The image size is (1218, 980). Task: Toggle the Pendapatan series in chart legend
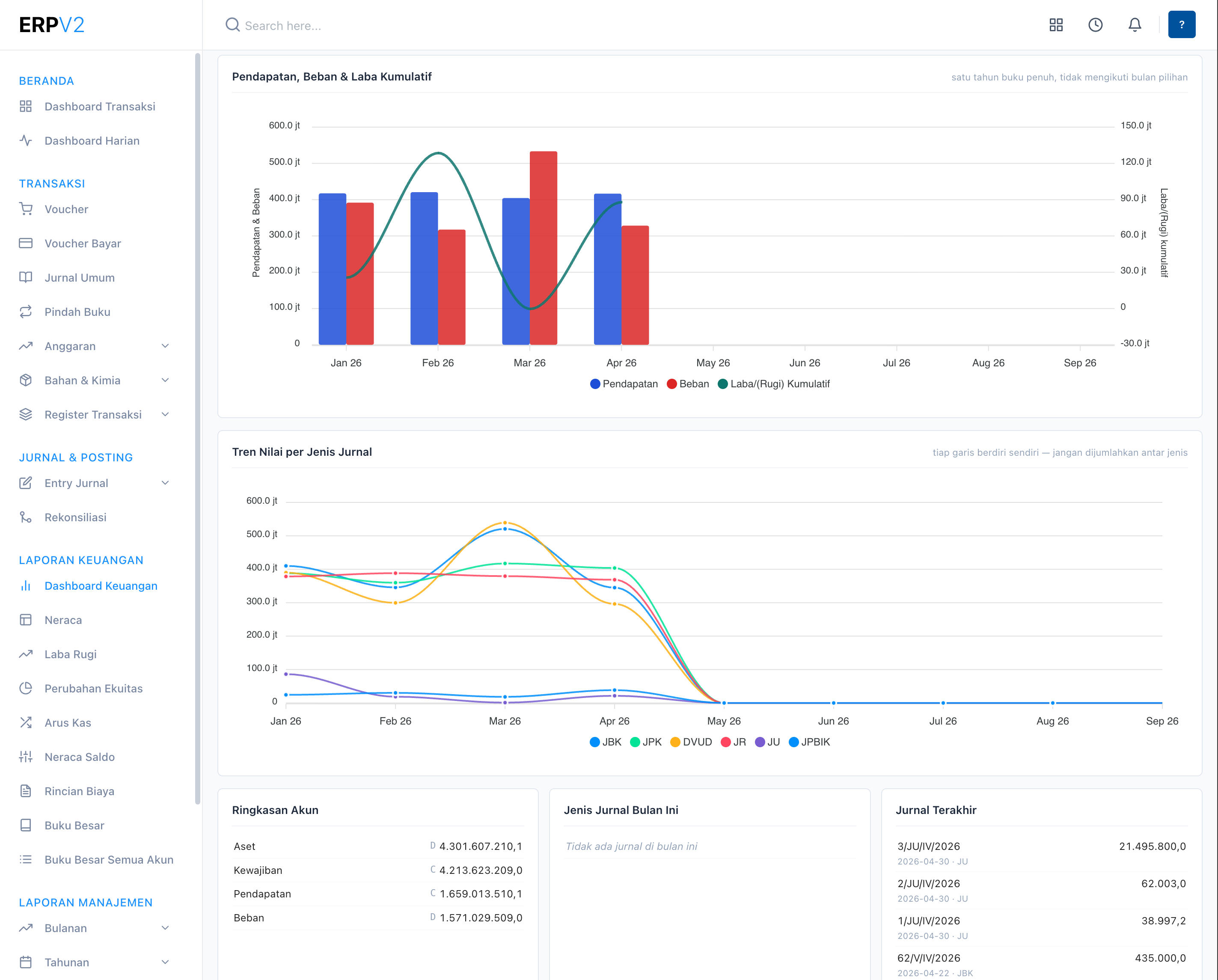point(624,384)
